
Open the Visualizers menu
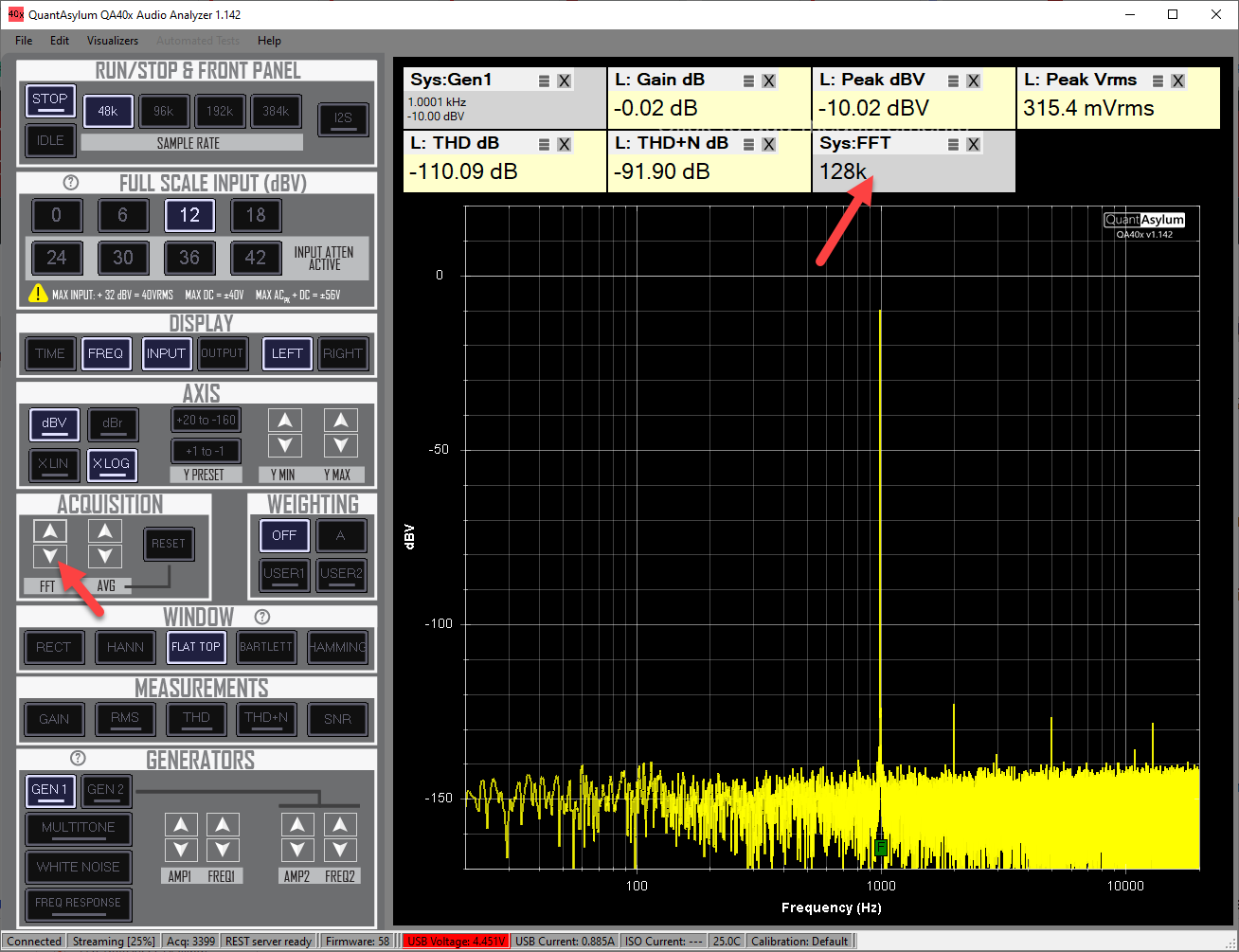pyautogui.click(x=113, y=41)
